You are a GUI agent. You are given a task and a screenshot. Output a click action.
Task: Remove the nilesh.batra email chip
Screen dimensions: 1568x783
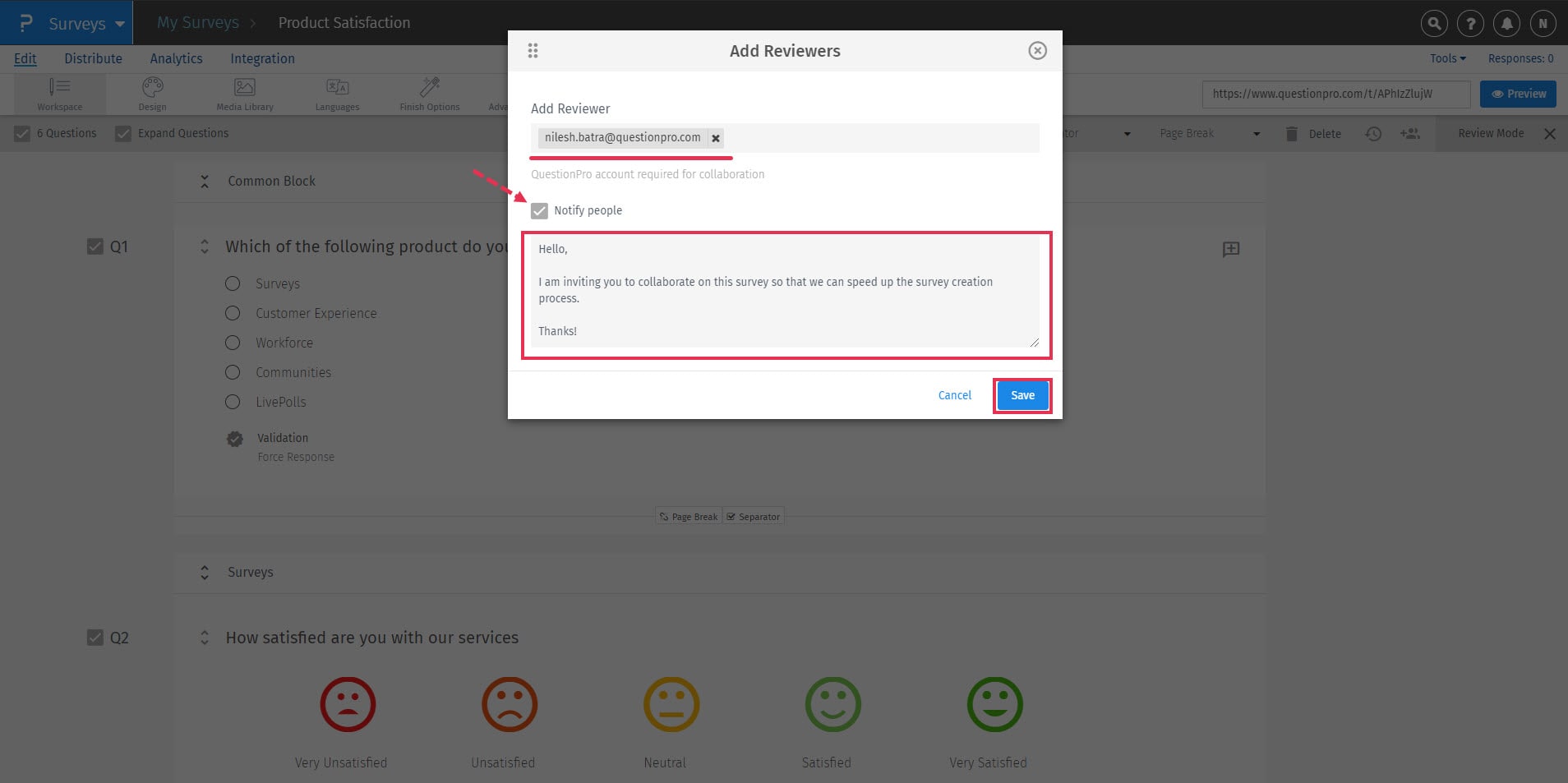[714, 137]
